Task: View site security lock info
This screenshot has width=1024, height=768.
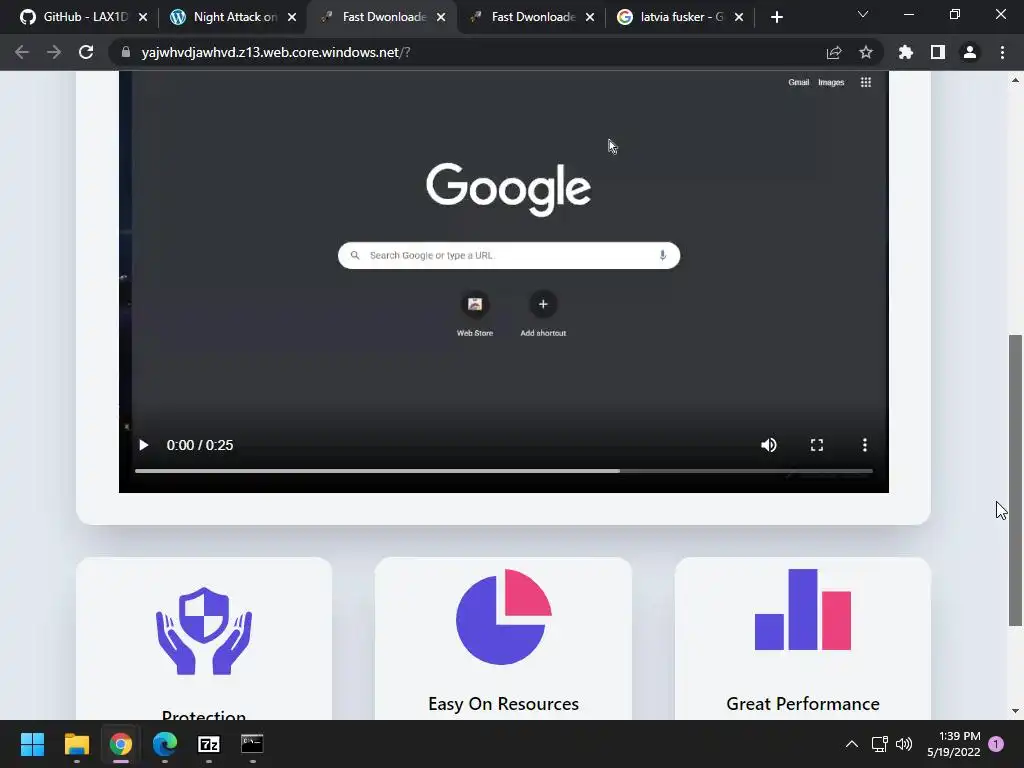Action: [125, 52]
